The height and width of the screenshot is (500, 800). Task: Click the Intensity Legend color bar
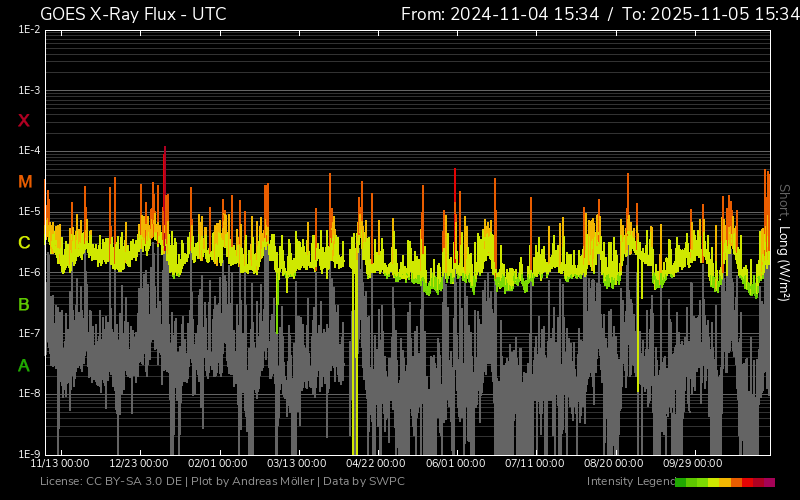[725, 482]
